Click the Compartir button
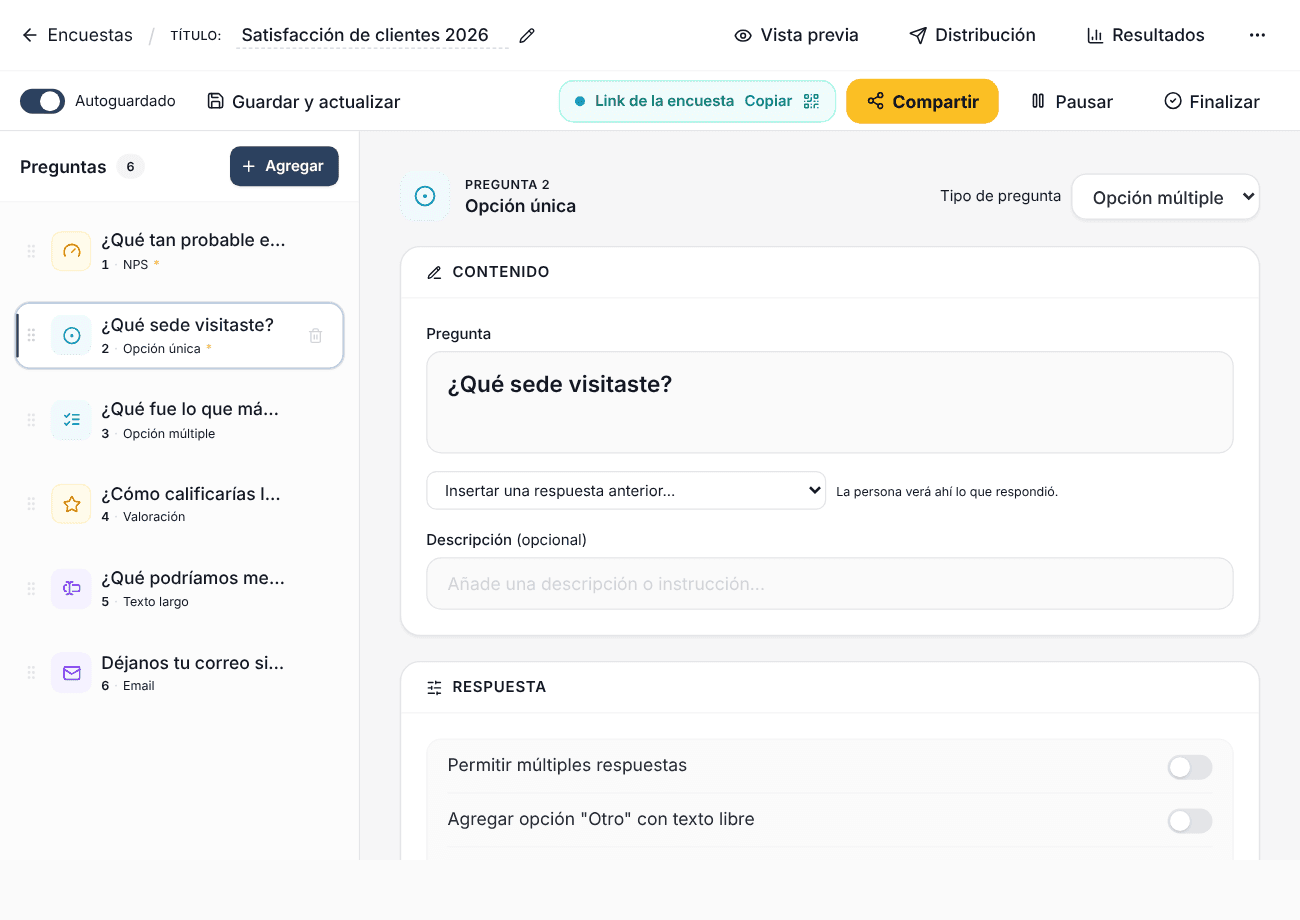 pos(922,101)
